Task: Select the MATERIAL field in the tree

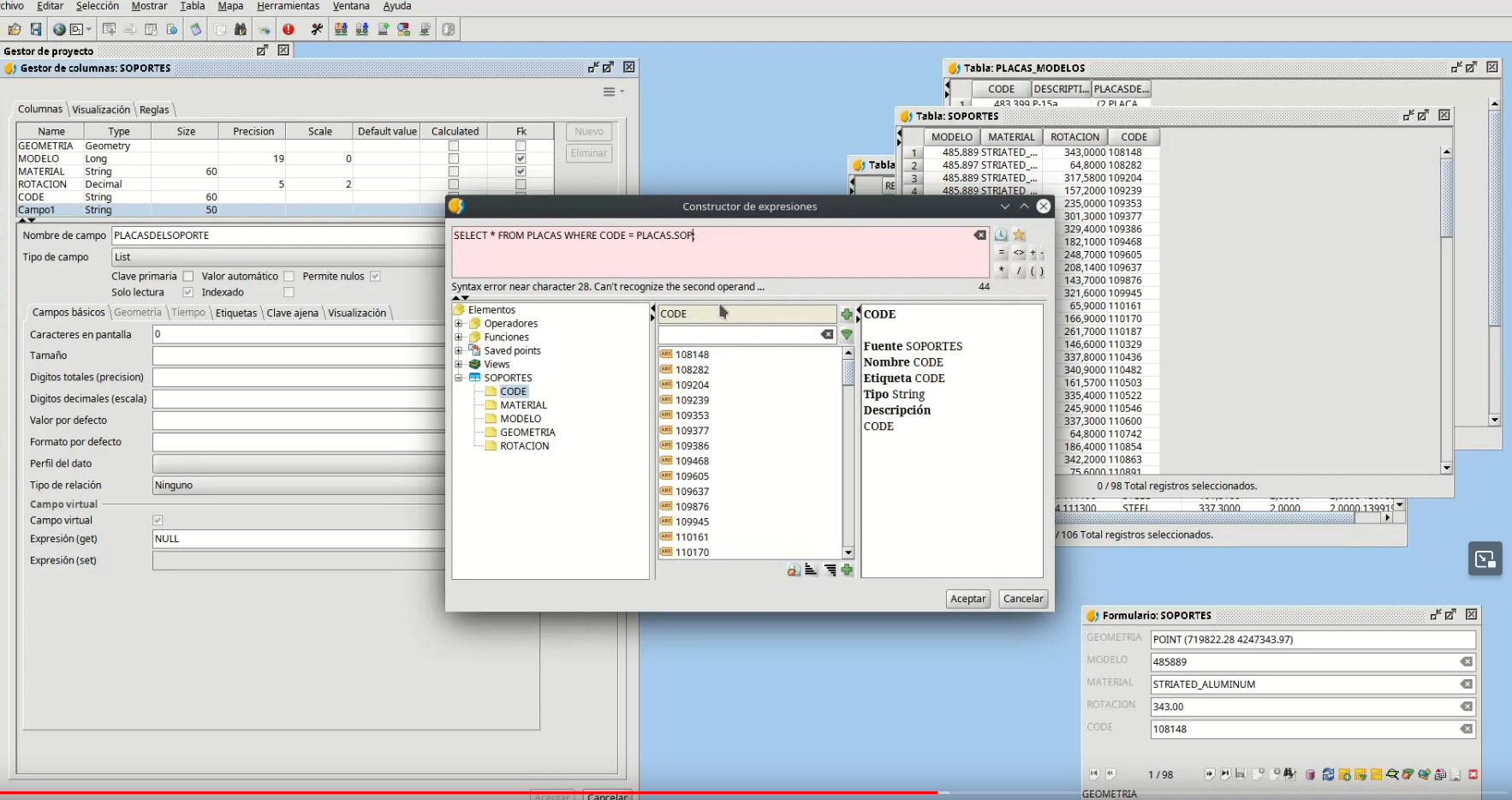Action: [523, 405]
